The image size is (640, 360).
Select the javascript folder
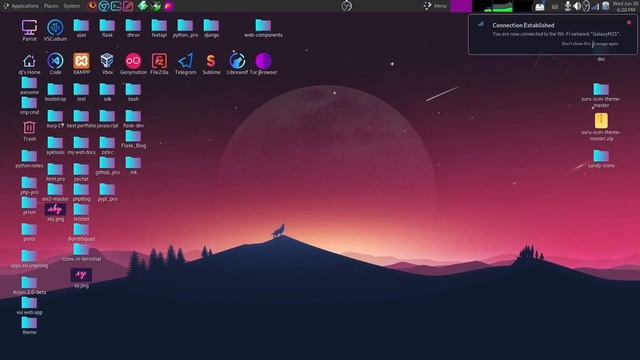tap(107, 119)
